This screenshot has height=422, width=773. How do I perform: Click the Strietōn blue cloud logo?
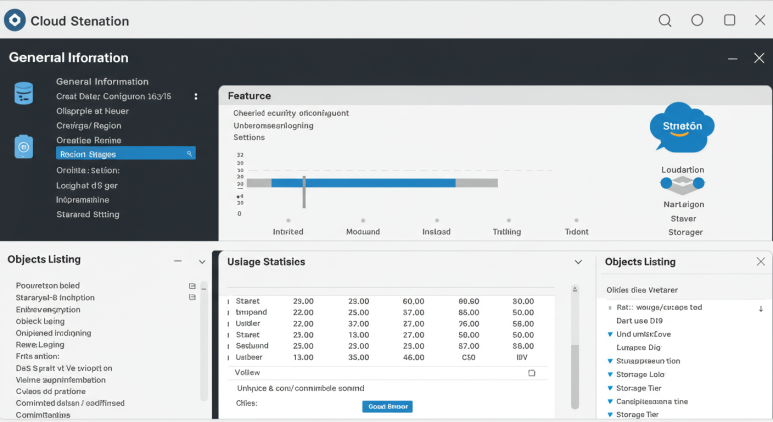click(682, 127)
